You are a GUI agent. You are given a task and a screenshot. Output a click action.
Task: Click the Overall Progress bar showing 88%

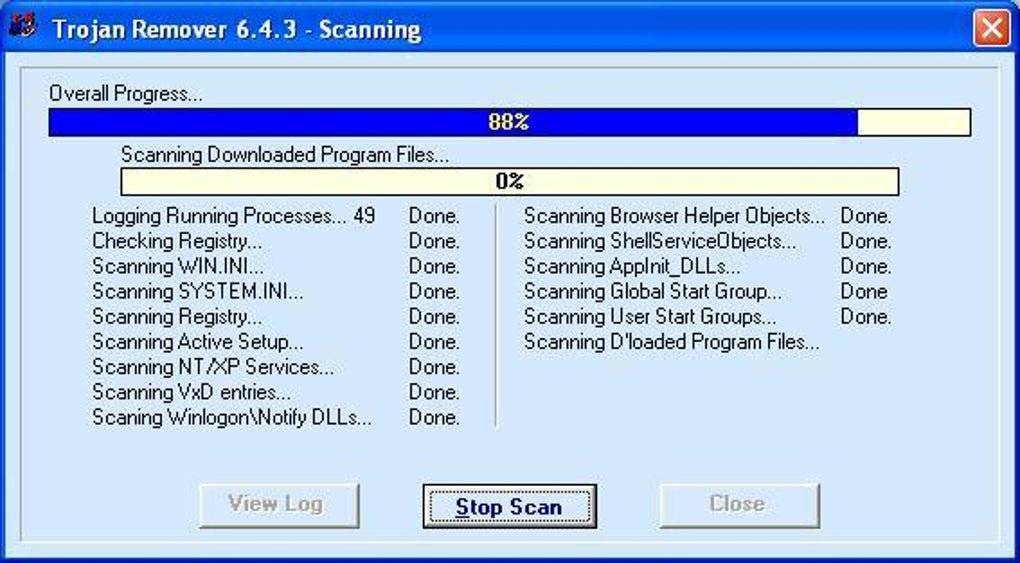509,122
